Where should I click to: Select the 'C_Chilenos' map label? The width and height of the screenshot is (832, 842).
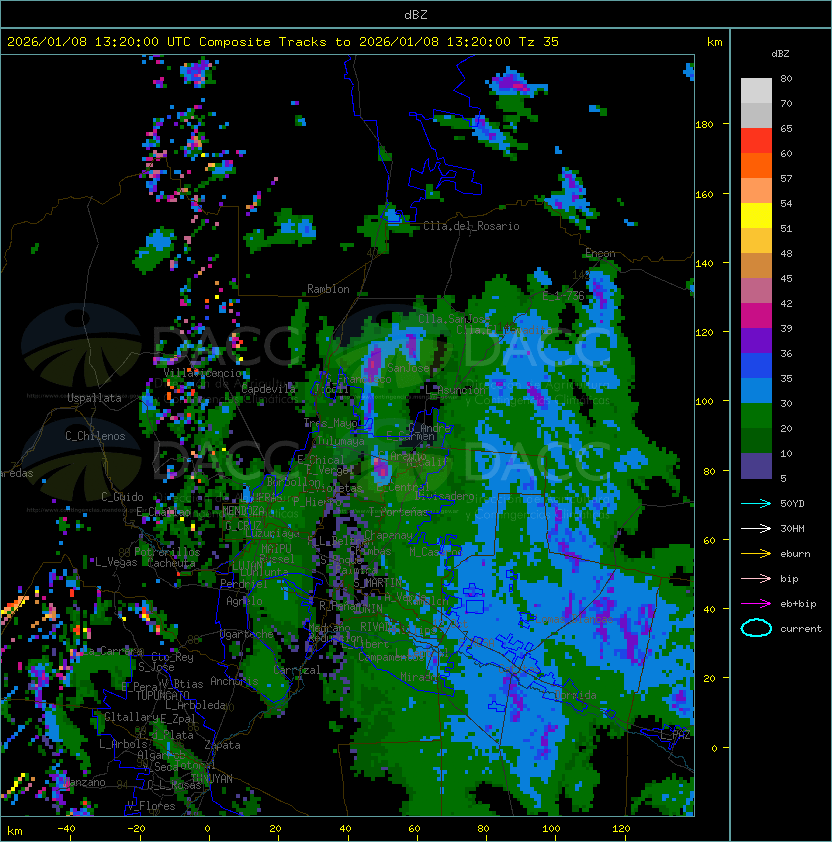(x=95, y=436)
